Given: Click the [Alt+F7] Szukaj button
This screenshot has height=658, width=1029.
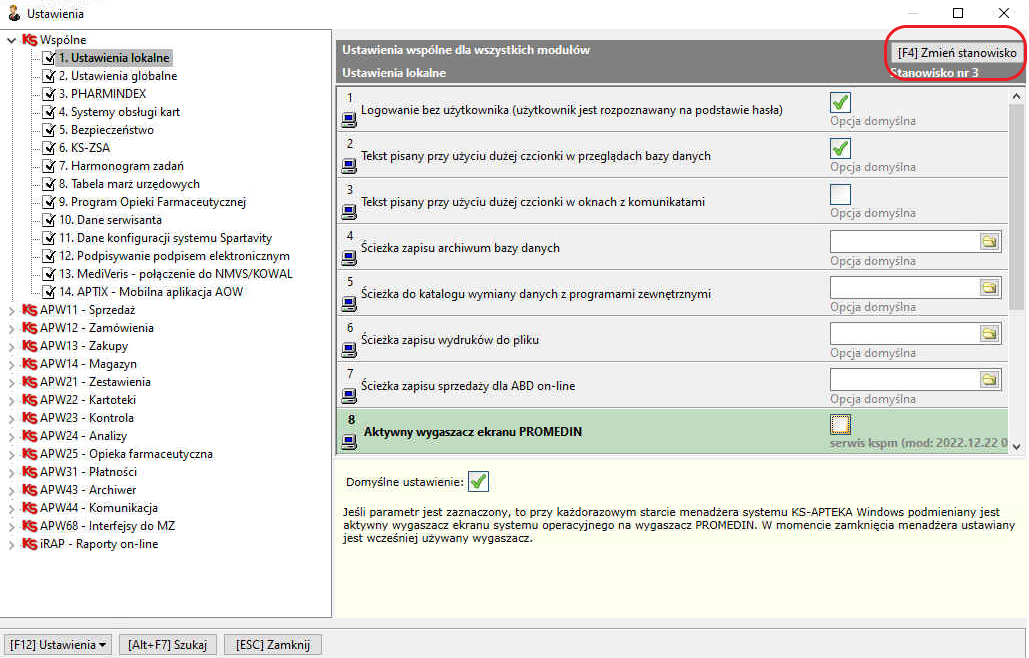Looking at the screenshot, I should (167, 645).
